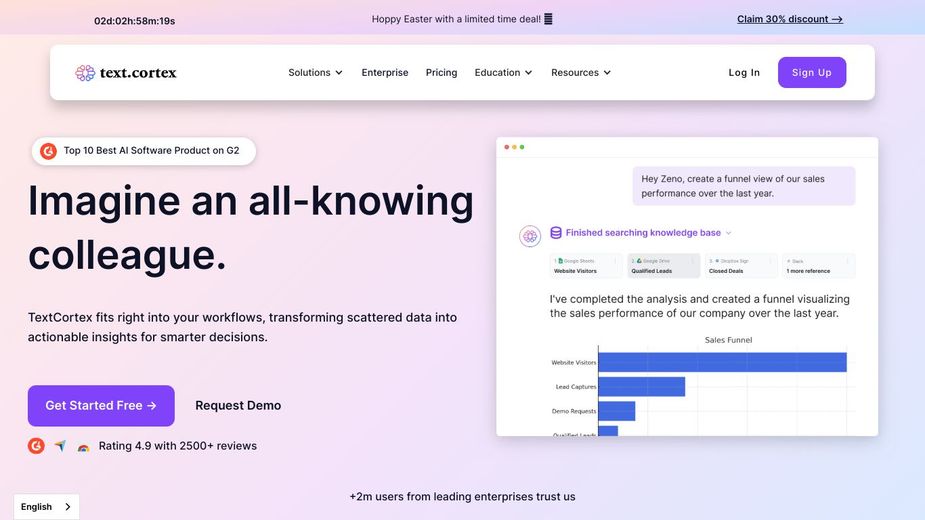
Task: Click the Capterra arrow icon beside rating
Action: tap(60, 446)
